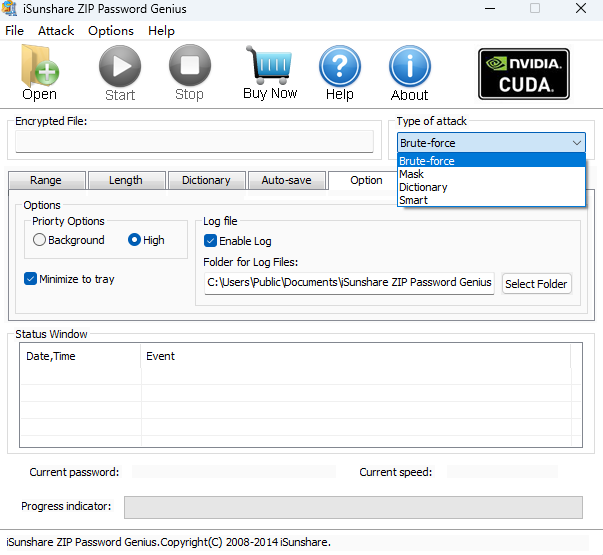603x555 pixels.
Task: Click the Folder for Log Files path field
Action: pos(349,284)
